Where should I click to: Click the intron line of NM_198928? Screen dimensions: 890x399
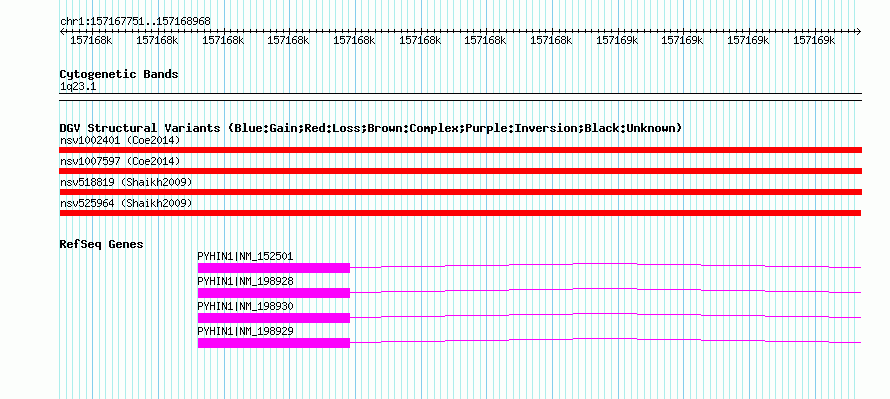[606, 290]
